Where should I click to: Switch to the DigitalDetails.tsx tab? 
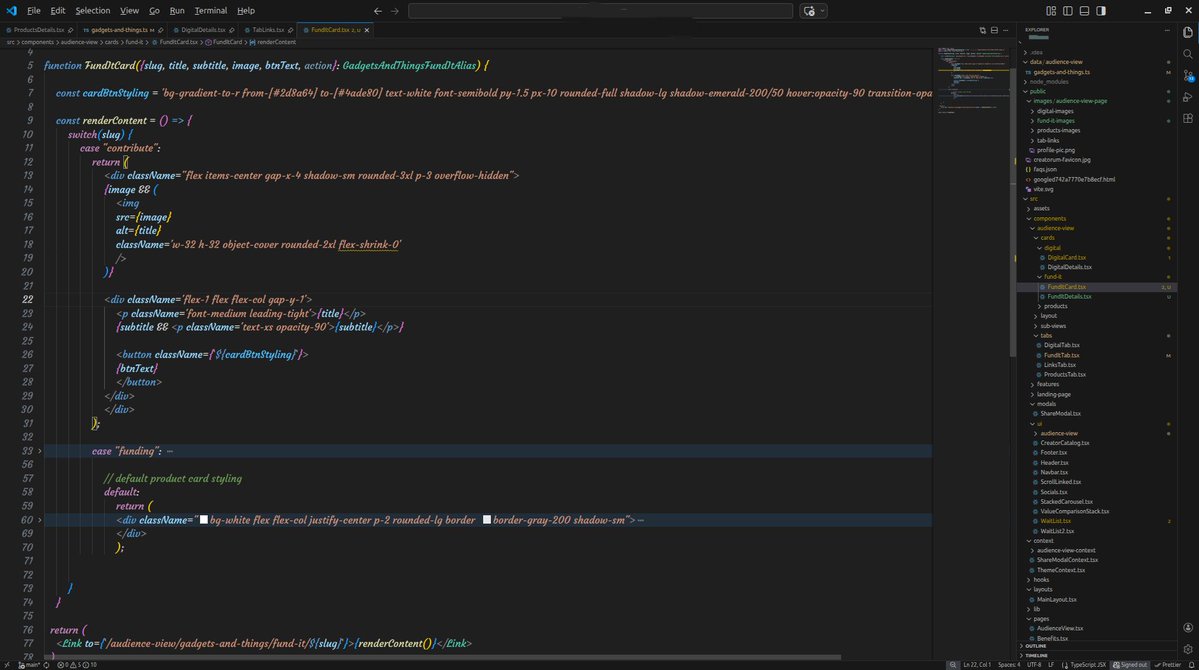click(x=197, y=30)
